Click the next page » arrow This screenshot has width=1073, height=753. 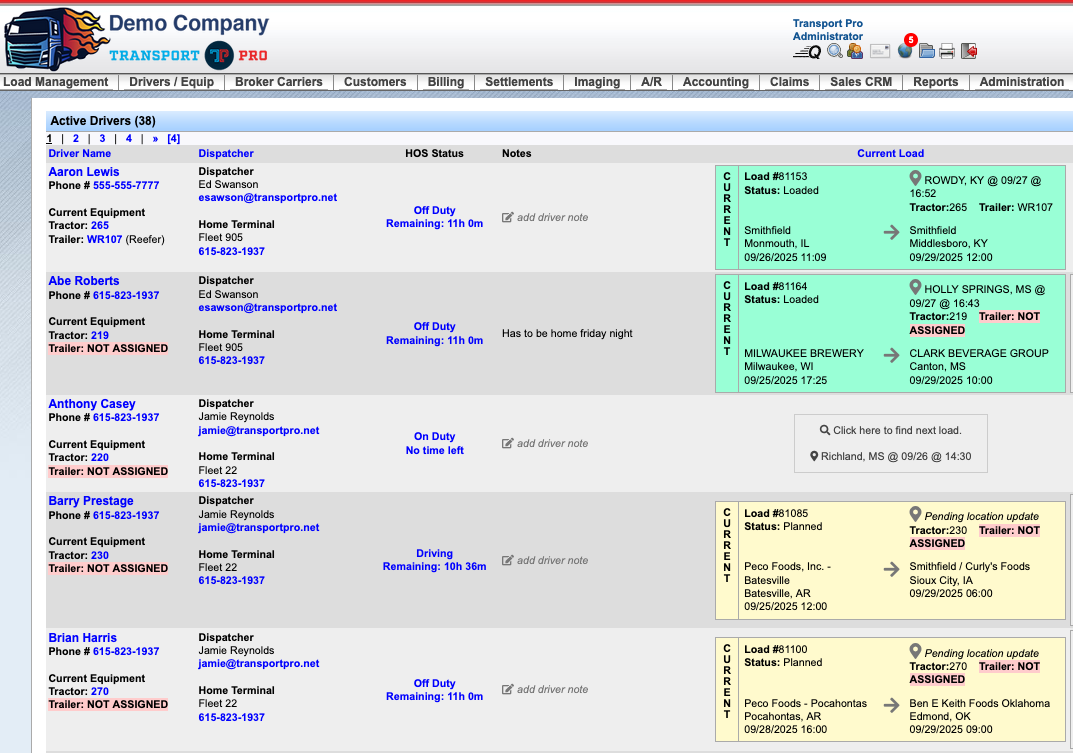pos(155,138)
